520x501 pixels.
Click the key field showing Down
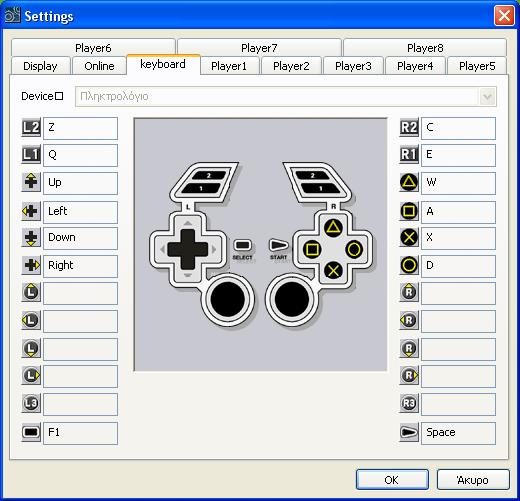80,238
